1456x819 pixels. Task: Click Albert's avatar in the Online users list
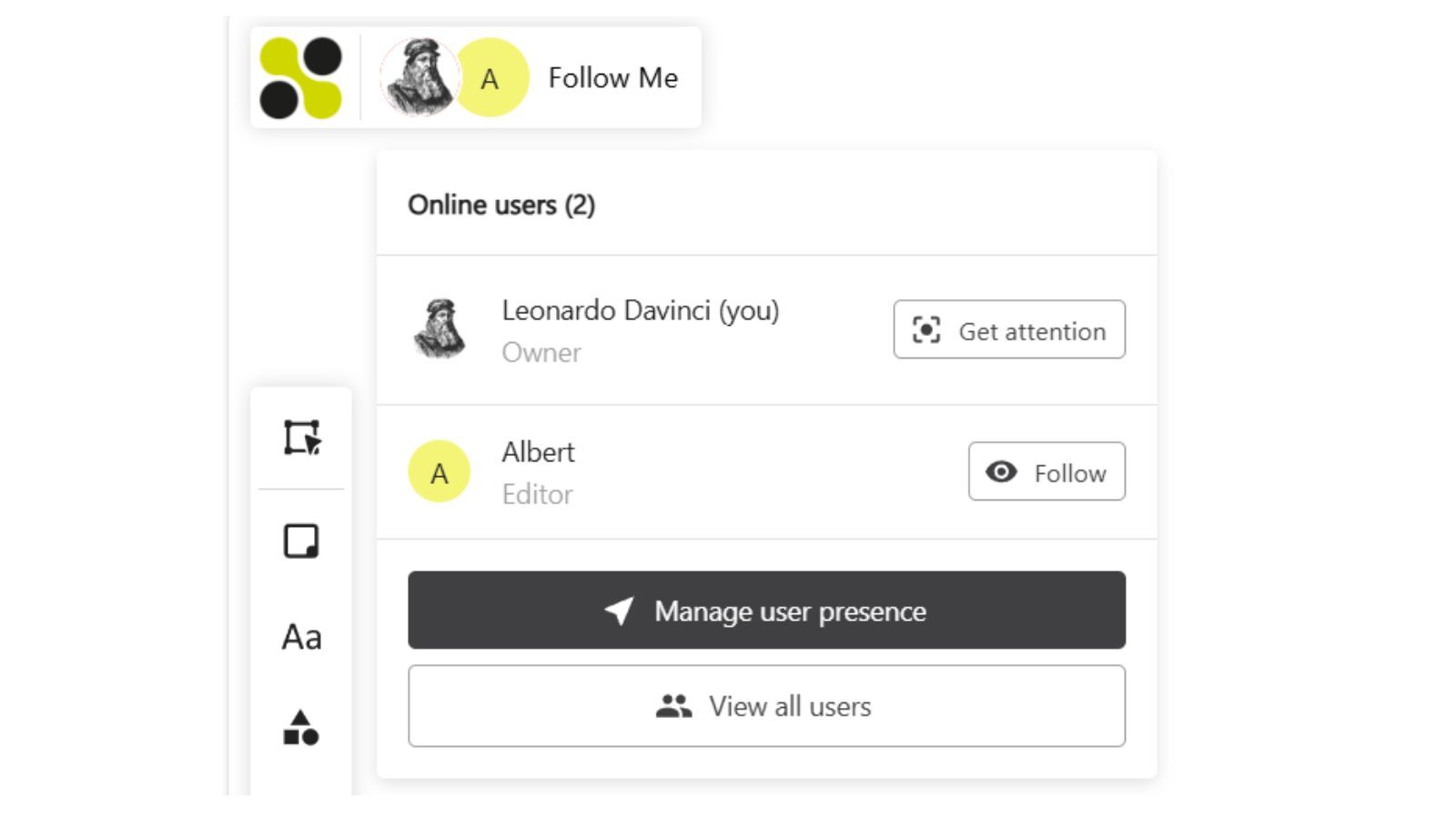point(440,471)
